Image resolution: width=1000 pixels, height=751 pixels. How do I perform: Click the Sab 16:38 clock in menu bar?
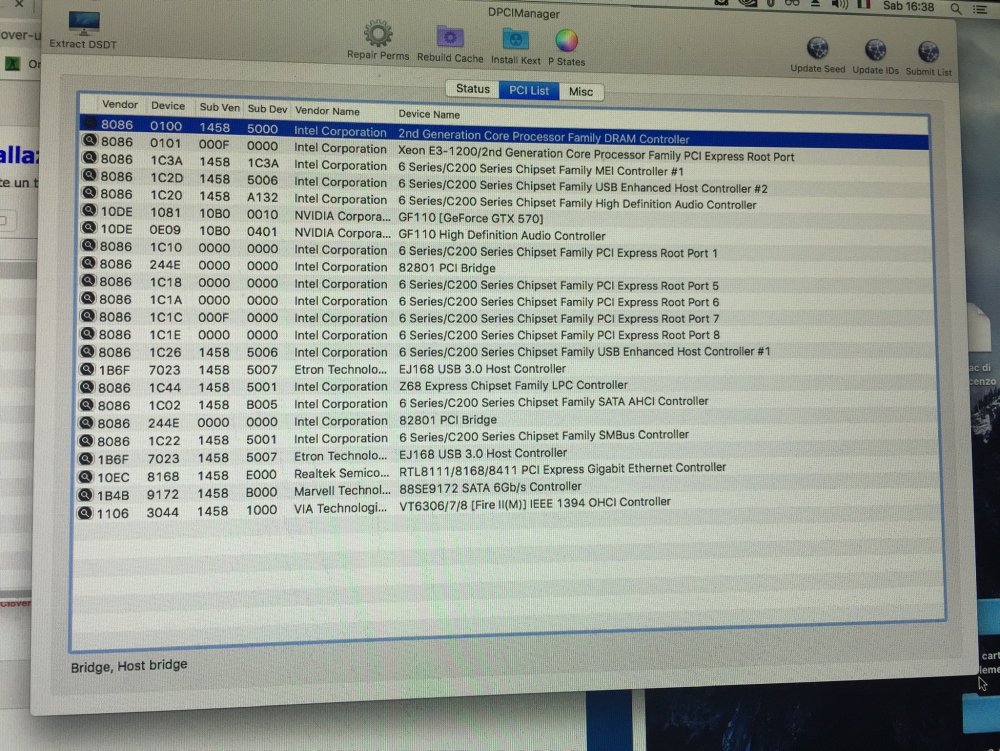click(x=908, y=6)
